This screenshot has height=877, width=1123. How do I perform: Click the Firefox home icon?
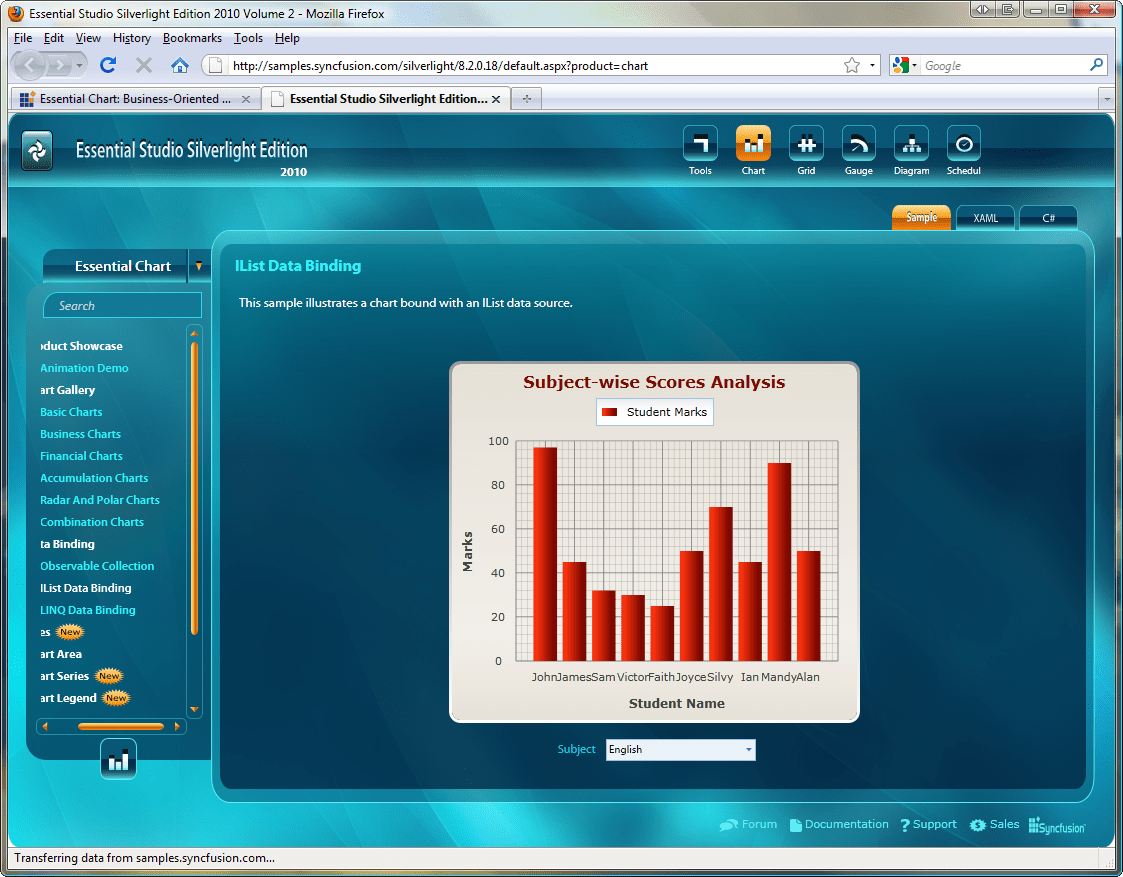(x=181, y=64)
